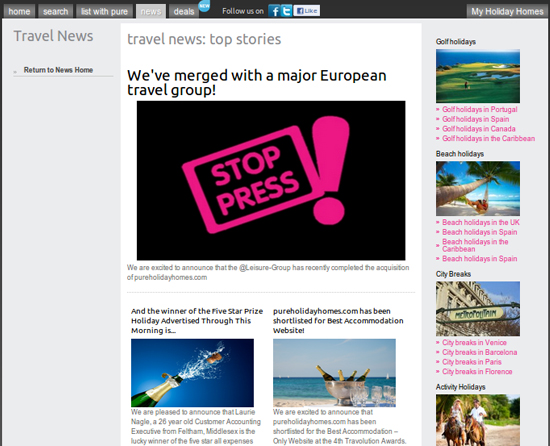Open My Holiday Homes menu
The width and height of the screenshot is (550, 446).
[x=507, y=12]
